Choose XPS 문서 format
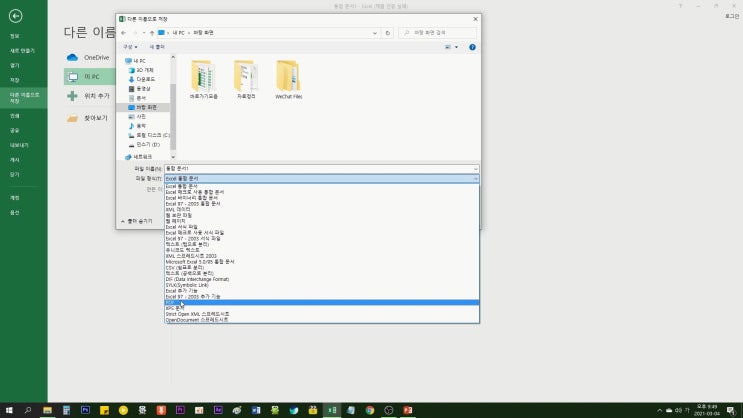 [x=322, y=308]
